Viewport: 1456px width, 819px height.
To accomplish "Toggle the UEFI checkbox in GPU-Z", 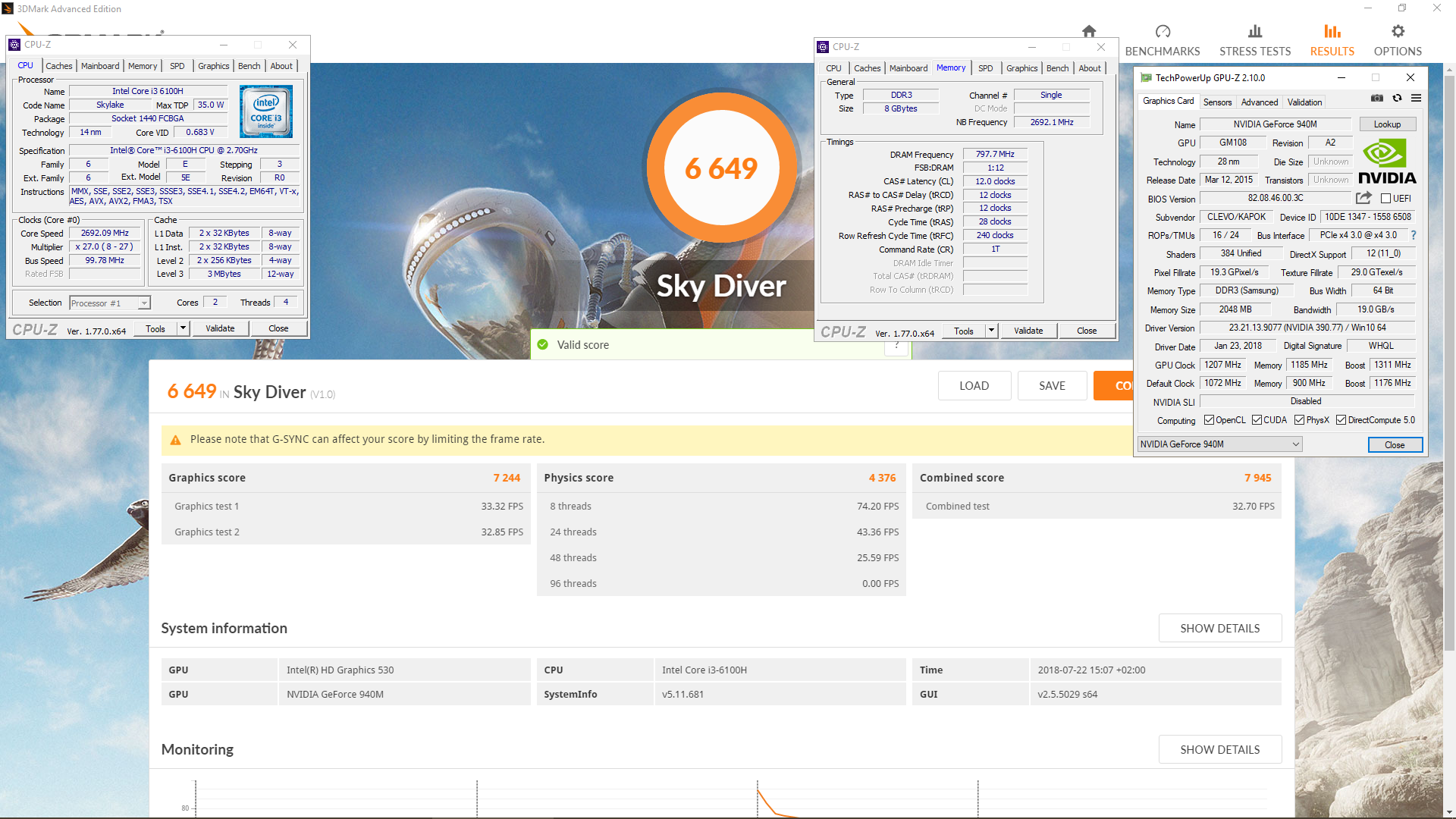I will point(1385,199).
